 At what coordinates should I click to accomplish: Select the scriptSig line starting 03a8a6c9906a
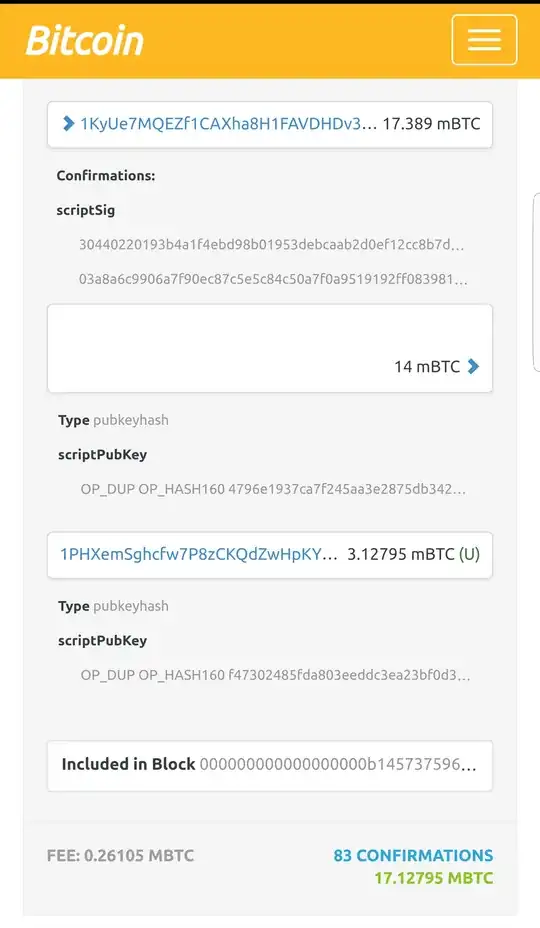[274, 279]
